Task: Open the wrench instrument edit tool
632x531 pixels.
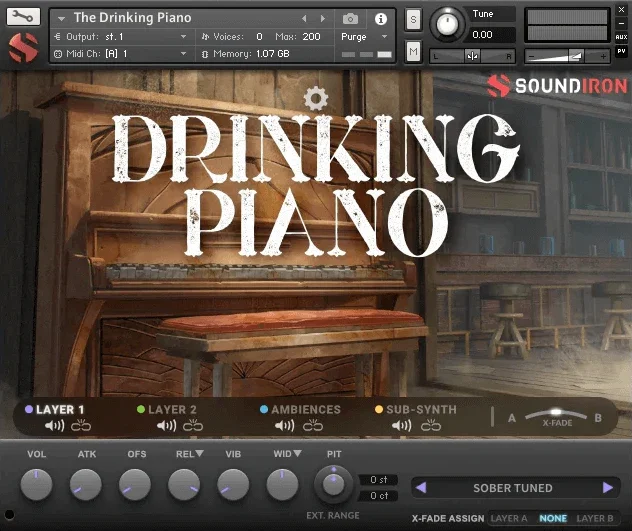Action: [23, 17]
